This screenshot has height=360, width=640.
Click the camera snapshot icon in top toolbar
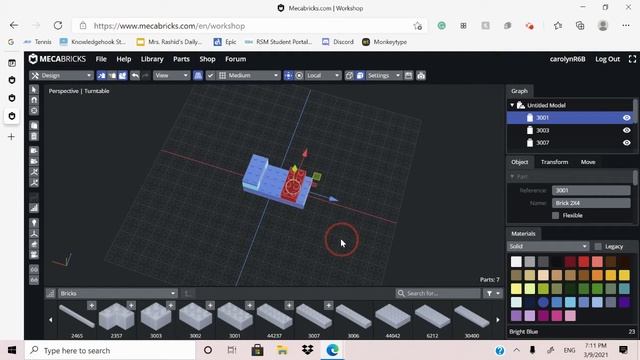click(421, 76)
